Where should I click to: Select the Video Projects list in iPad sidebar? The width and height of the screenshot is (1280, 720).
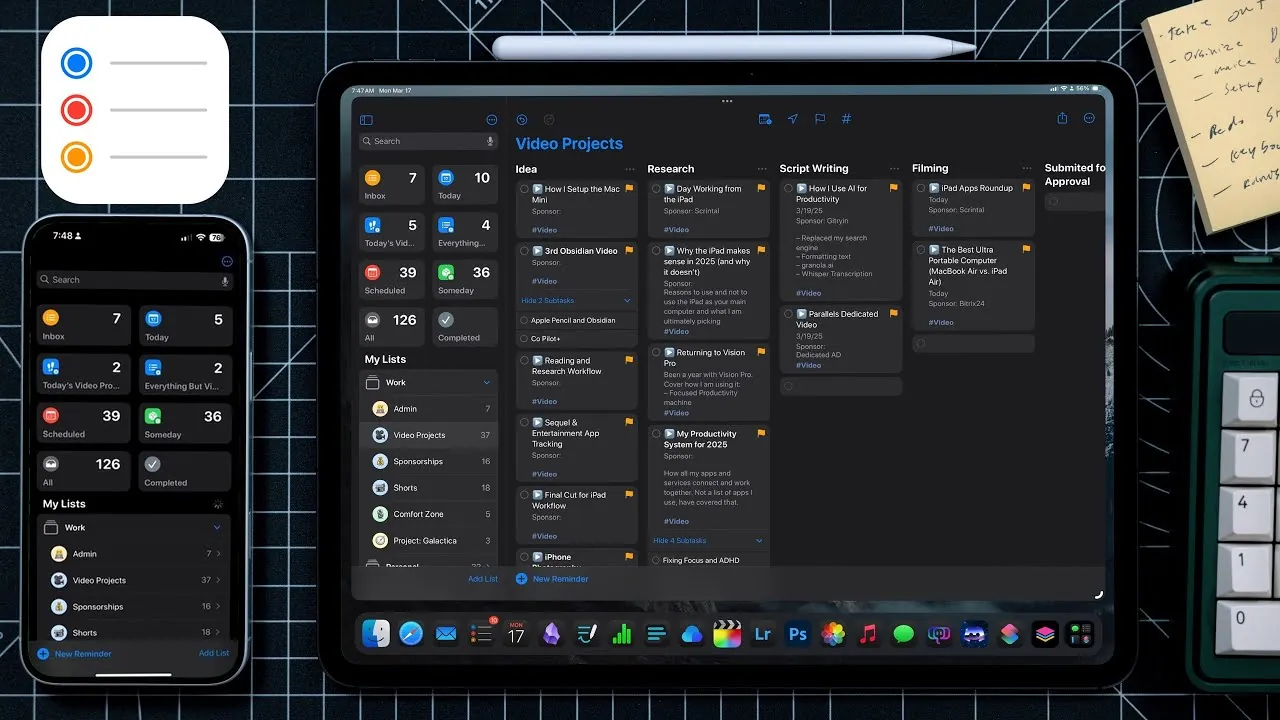pyautogui.click(x=429, y=435)
